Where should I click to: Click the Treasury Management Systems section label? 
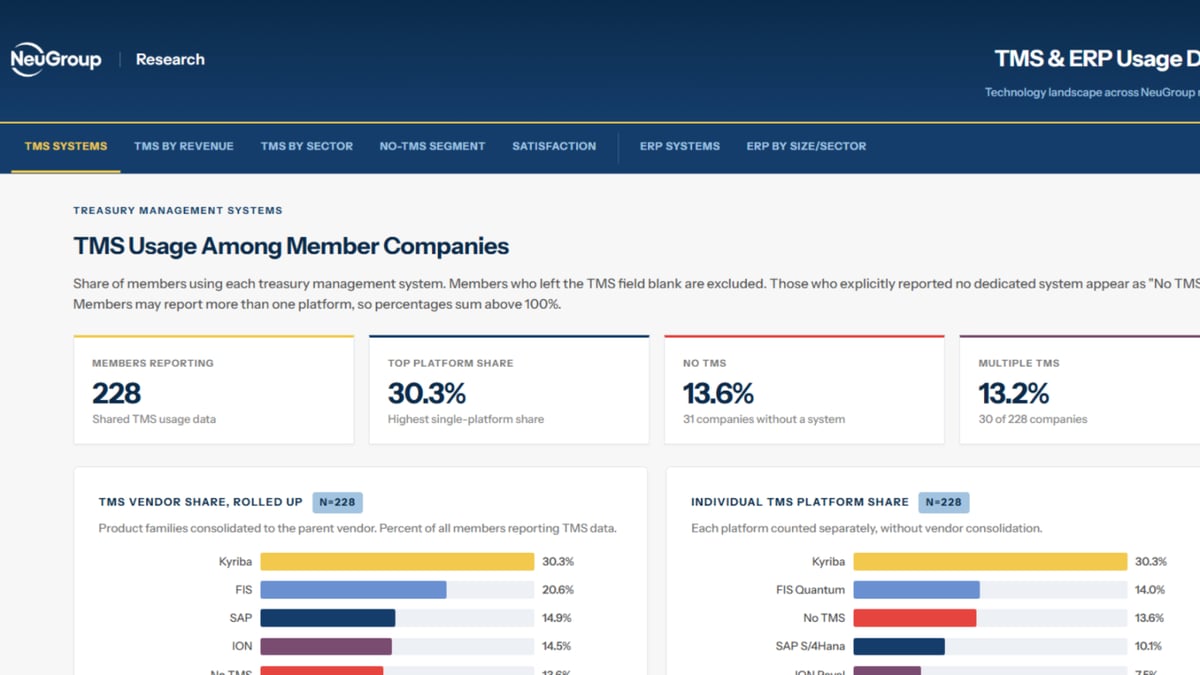click(x=178, y=211)
